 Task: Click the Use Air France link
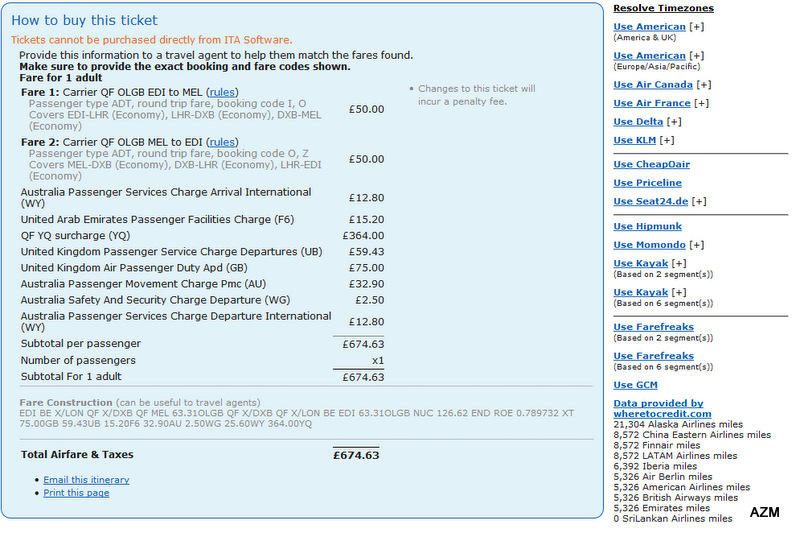pos(652,103)
